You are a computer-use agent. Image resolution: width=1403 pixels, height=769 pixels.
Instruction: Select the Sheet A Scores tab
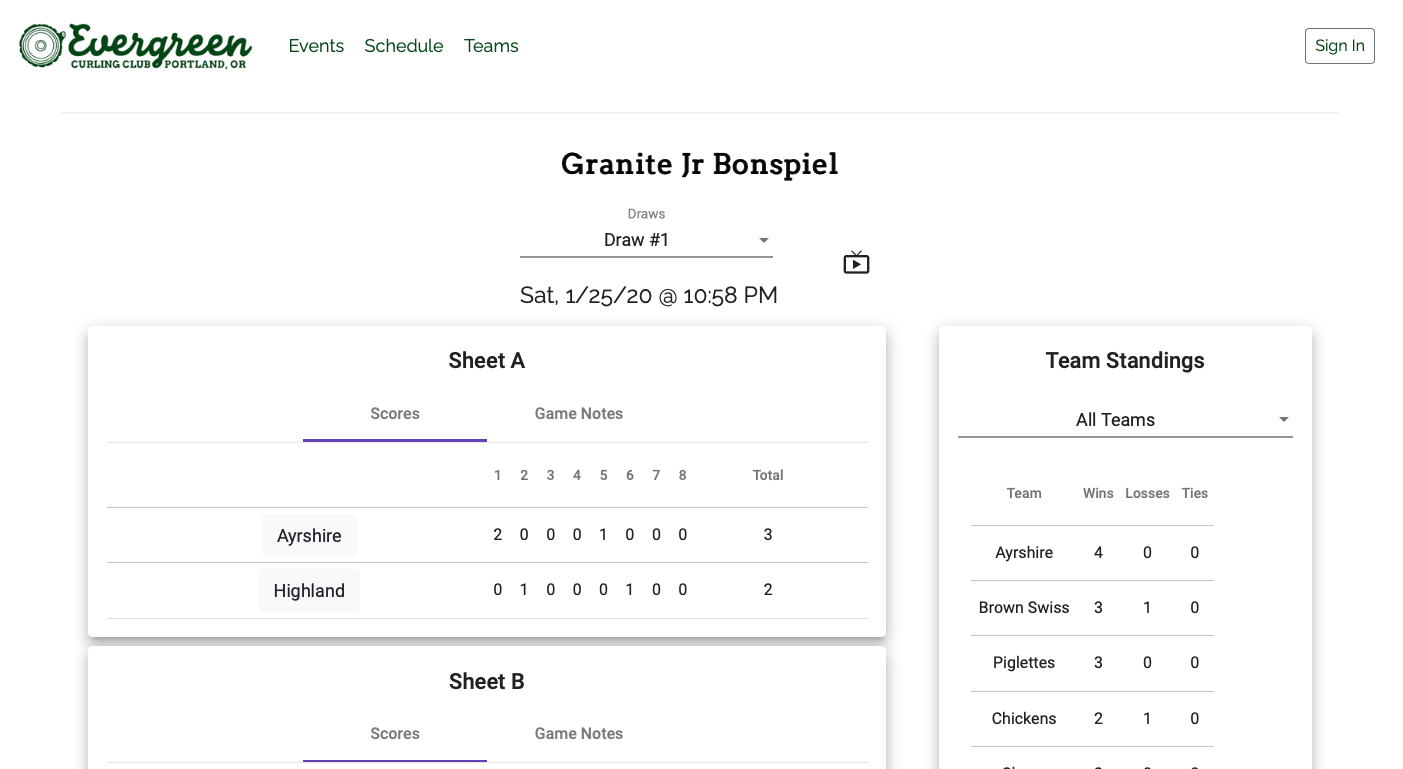(395, 414)
